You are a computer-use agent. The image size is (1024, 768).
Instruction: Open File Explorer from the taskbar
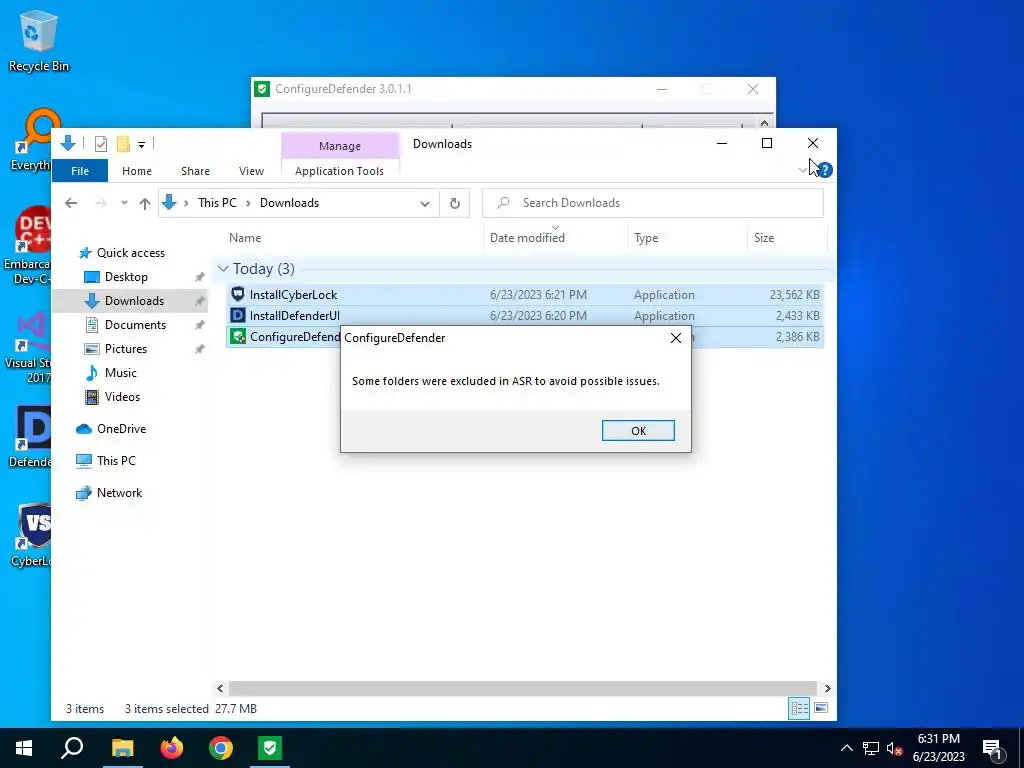122,748
